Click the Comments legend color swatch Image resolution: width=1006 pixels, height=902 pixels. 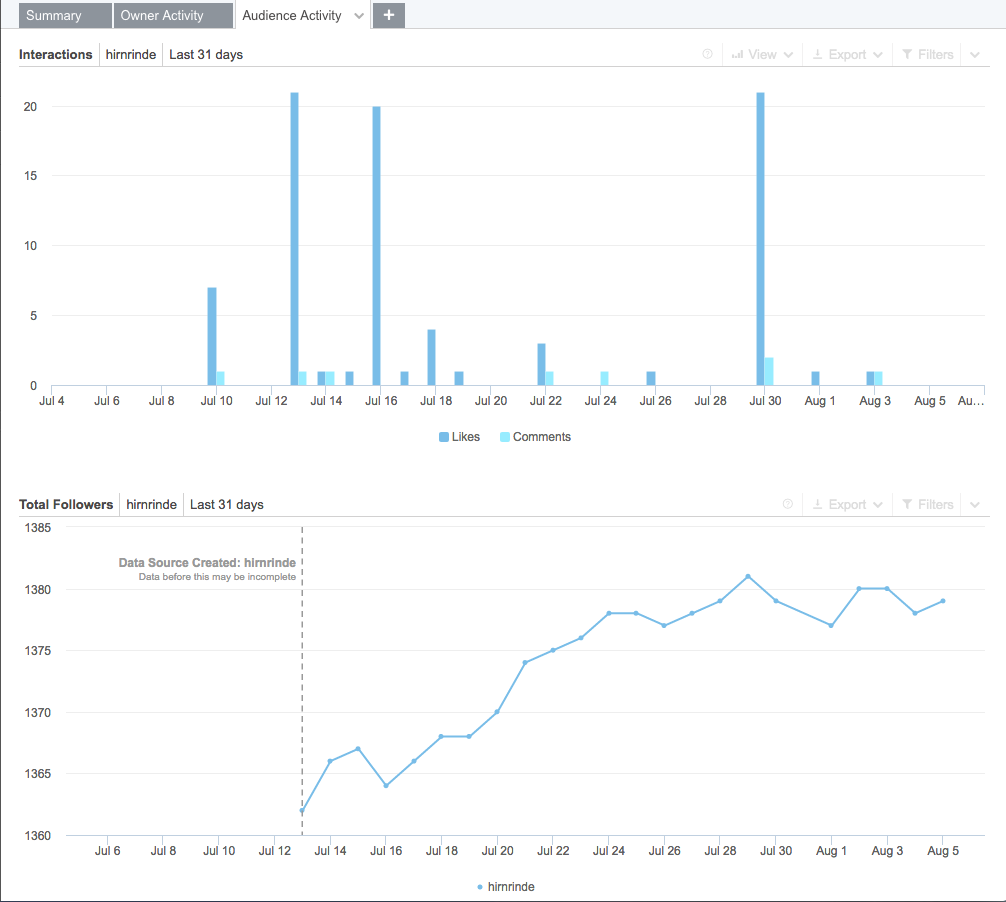[x=504, y=437]
